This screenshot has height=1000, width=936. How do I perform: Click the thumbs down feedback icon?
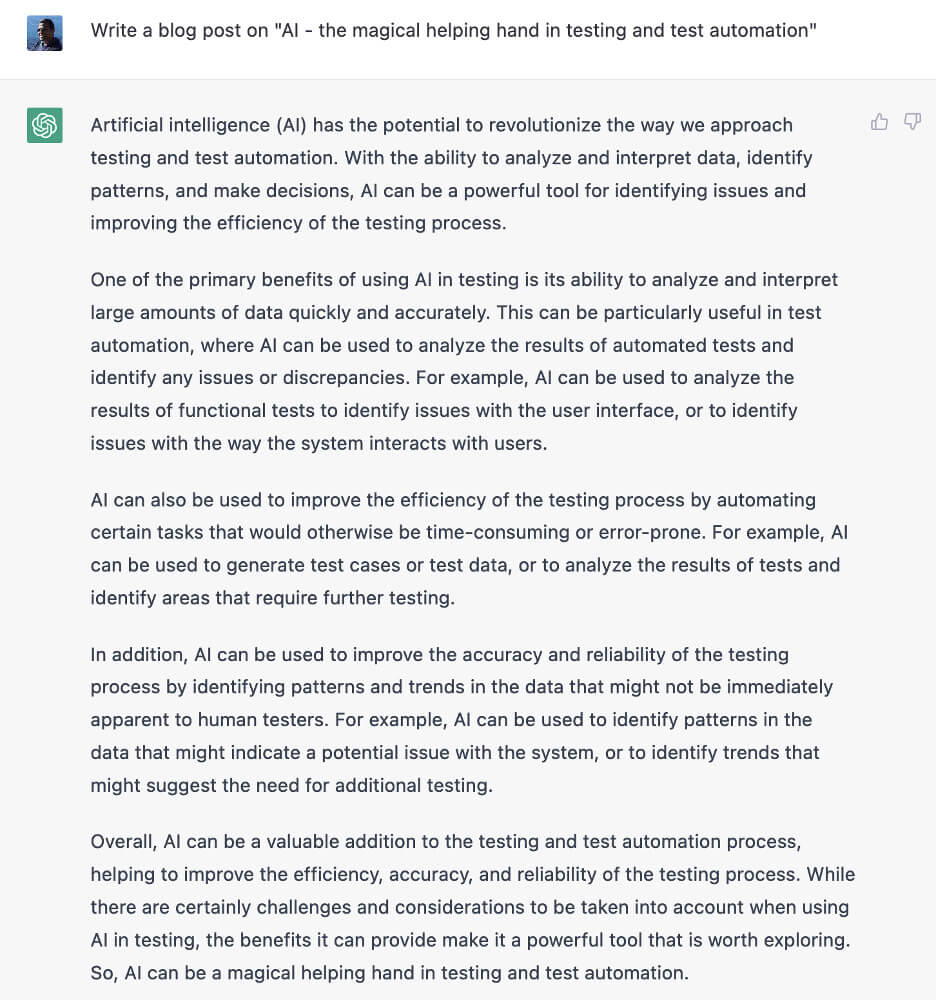(x=912, y=122)
